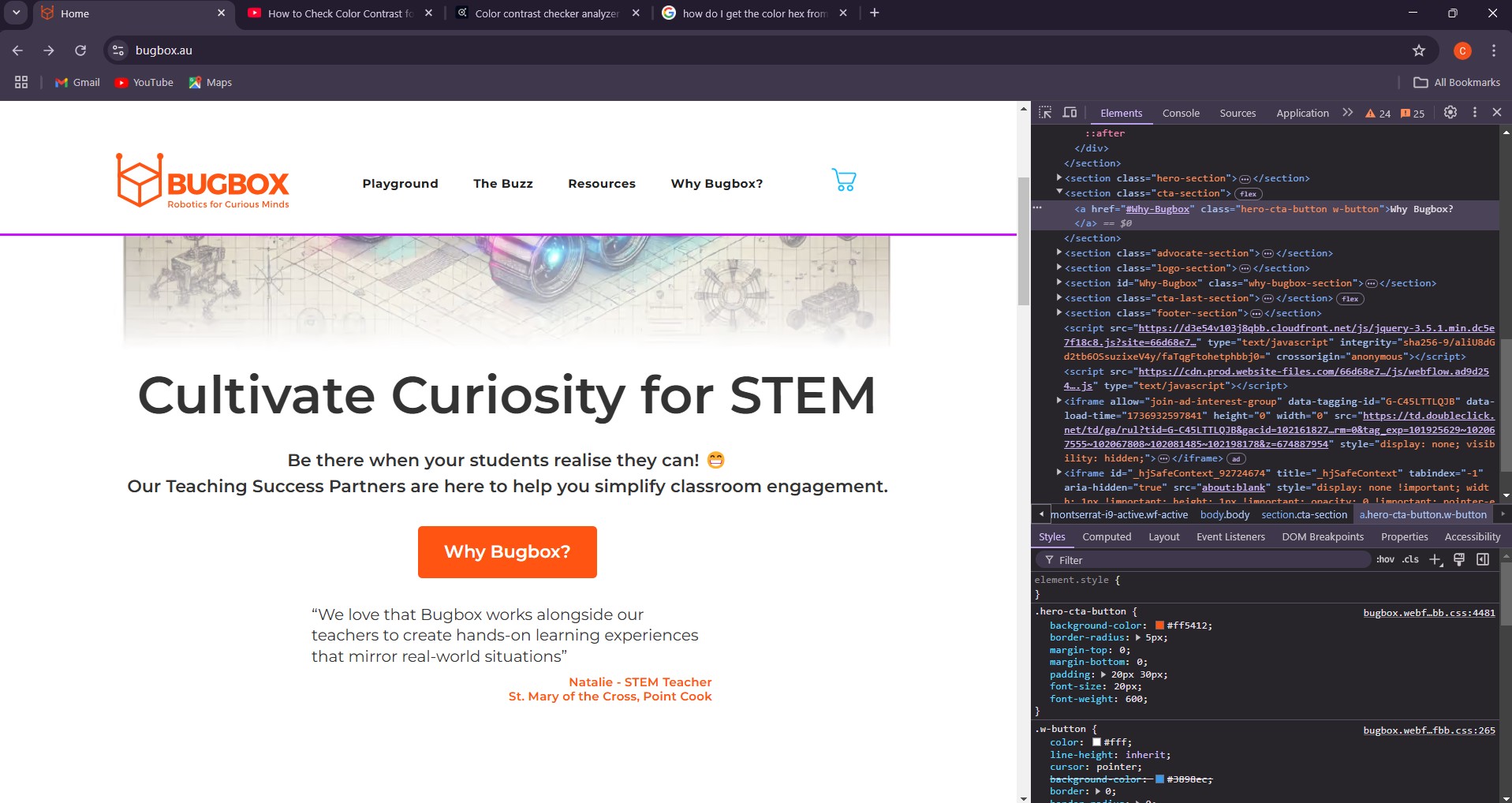Reload the page

tap(80, 50)
